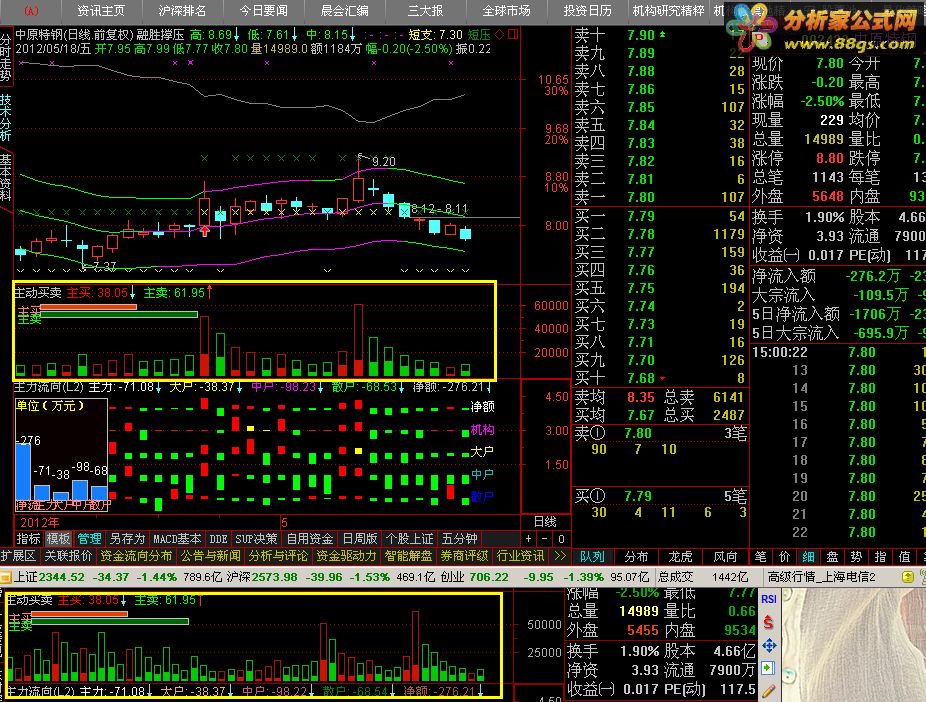
Task: Click the orange icon beside 上证 index
Action: (5, 577)
